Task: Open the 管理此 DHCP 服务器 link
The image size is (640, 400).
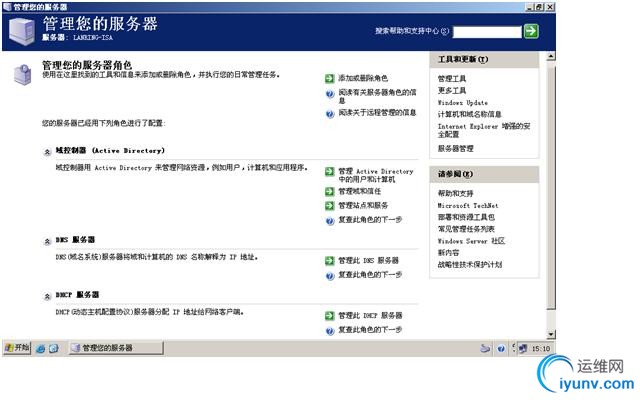Action: (x=370, y=316)
